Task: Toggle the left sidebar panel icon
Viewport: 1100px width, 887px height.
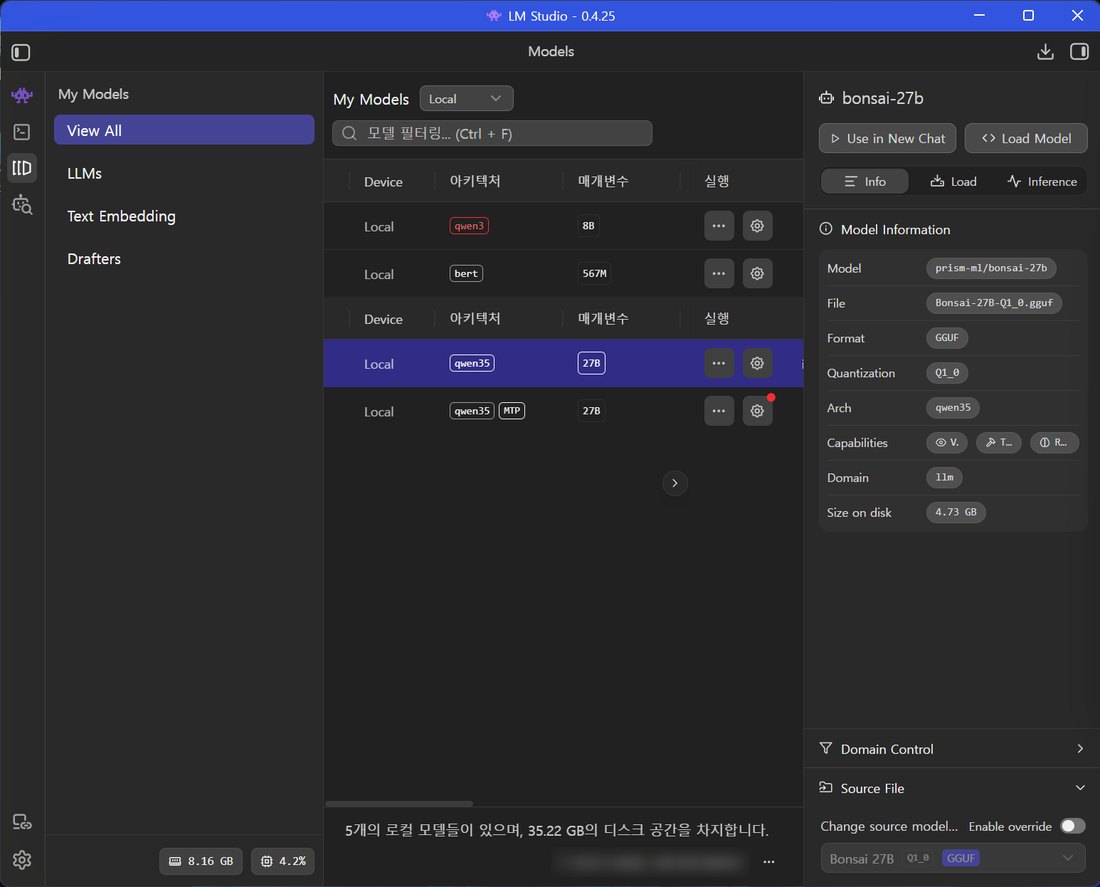Action: (x=21, y=53)
